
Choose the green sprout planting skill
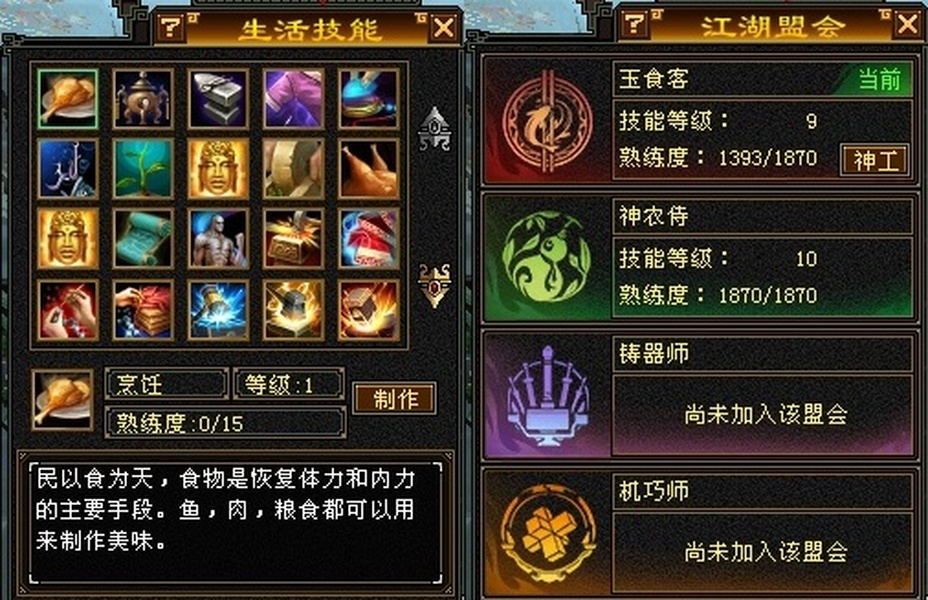(x=143, y=169)
